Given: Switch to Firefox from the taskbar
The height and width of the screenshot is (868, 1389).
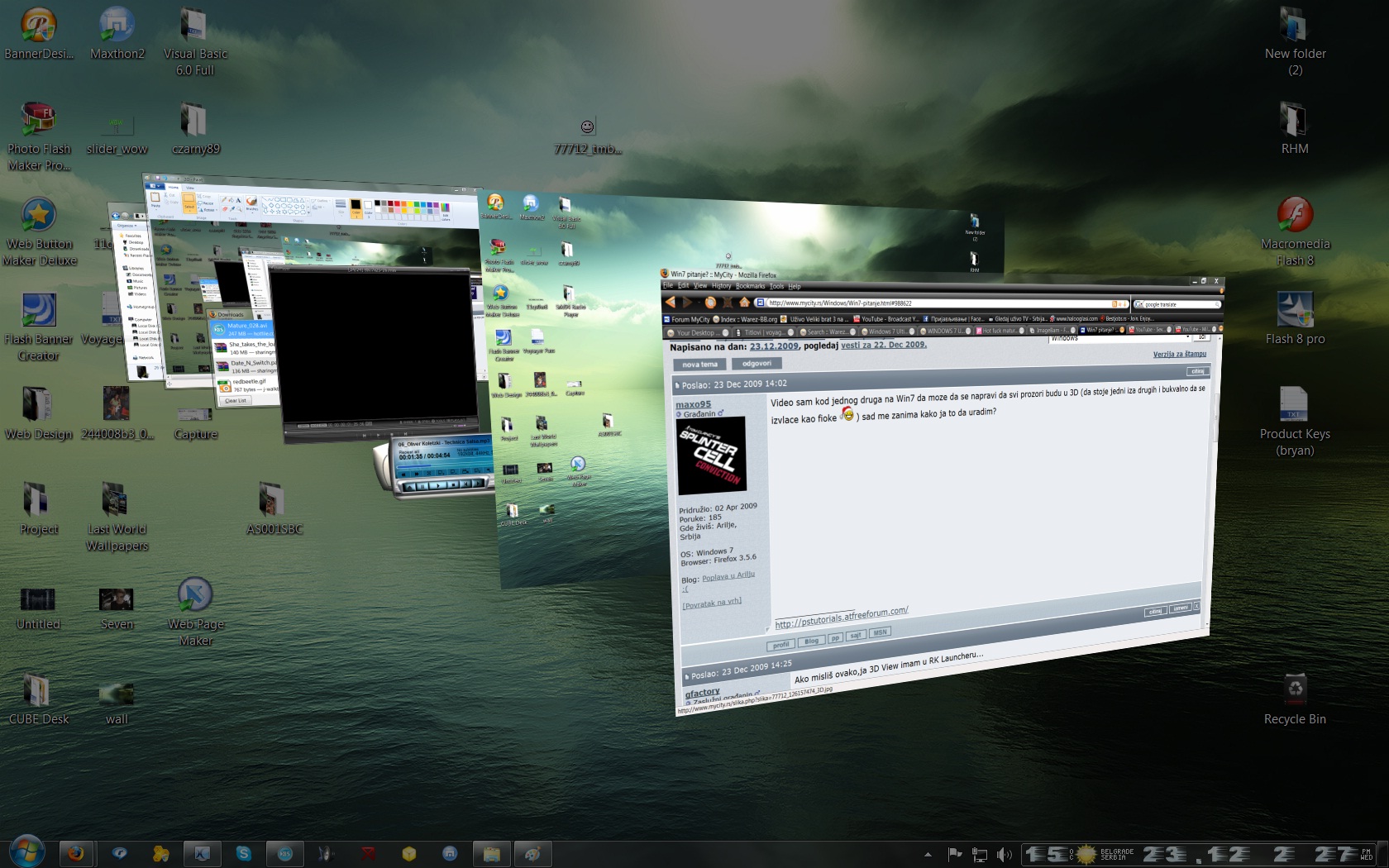Looking at the screenshot, I should click(76, 853).
